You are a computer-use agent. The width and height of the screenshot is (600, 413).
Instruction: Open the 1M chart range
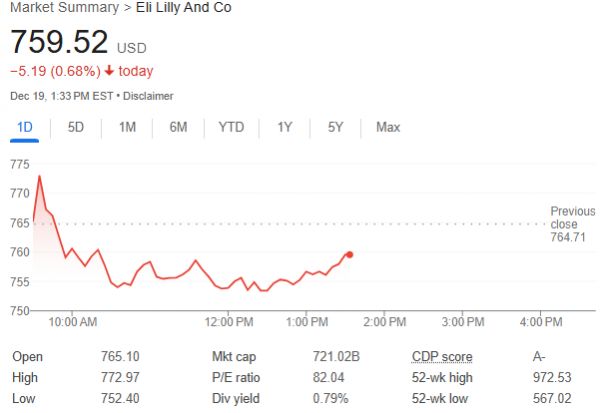click(x=127, y=127)
